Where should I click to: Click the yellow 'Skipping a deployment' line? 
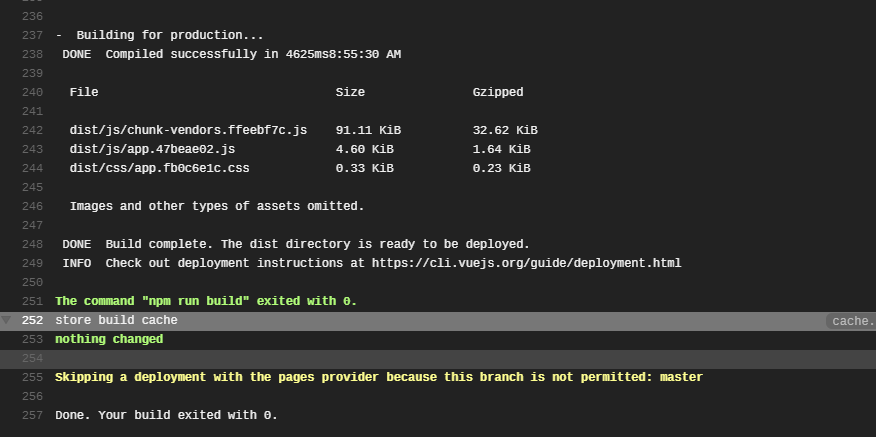(x=379, y=377)
